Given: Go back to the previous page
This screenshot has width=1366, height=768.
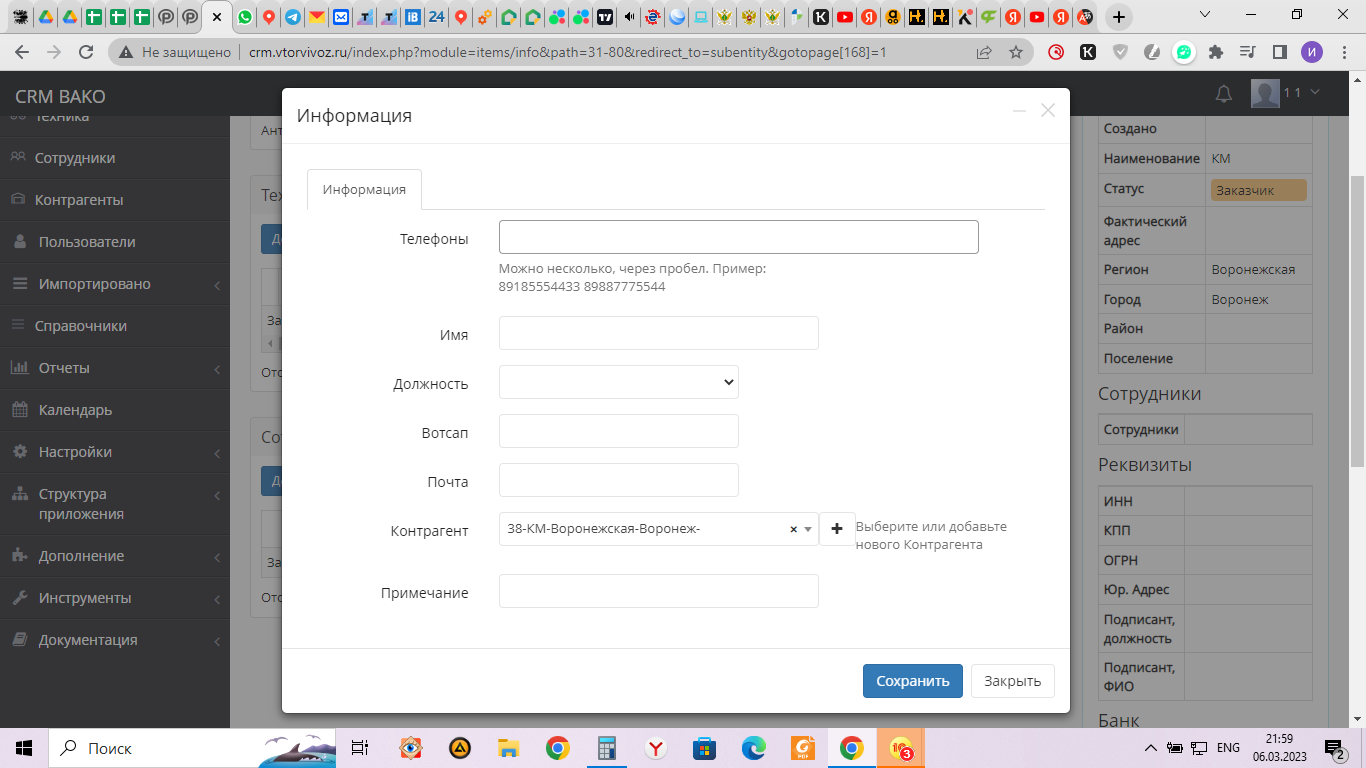Looking at the screenshot, I should [22, 52].
